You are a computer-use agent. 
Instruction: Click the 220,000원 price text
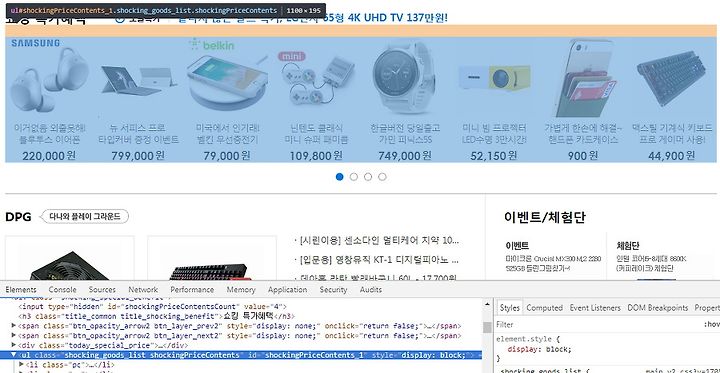[49, 156]
